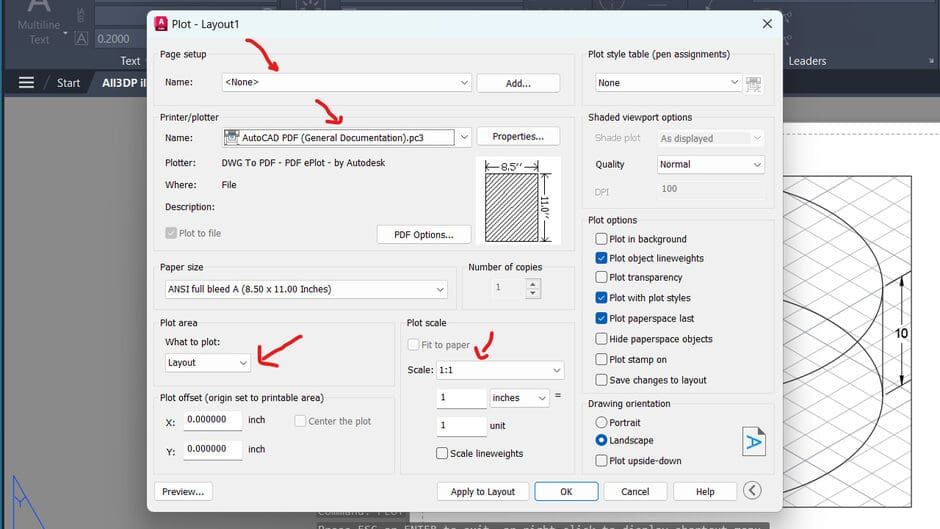Open Help for Plot dialog
Screen dimensions: 940x529
[705, 491]
